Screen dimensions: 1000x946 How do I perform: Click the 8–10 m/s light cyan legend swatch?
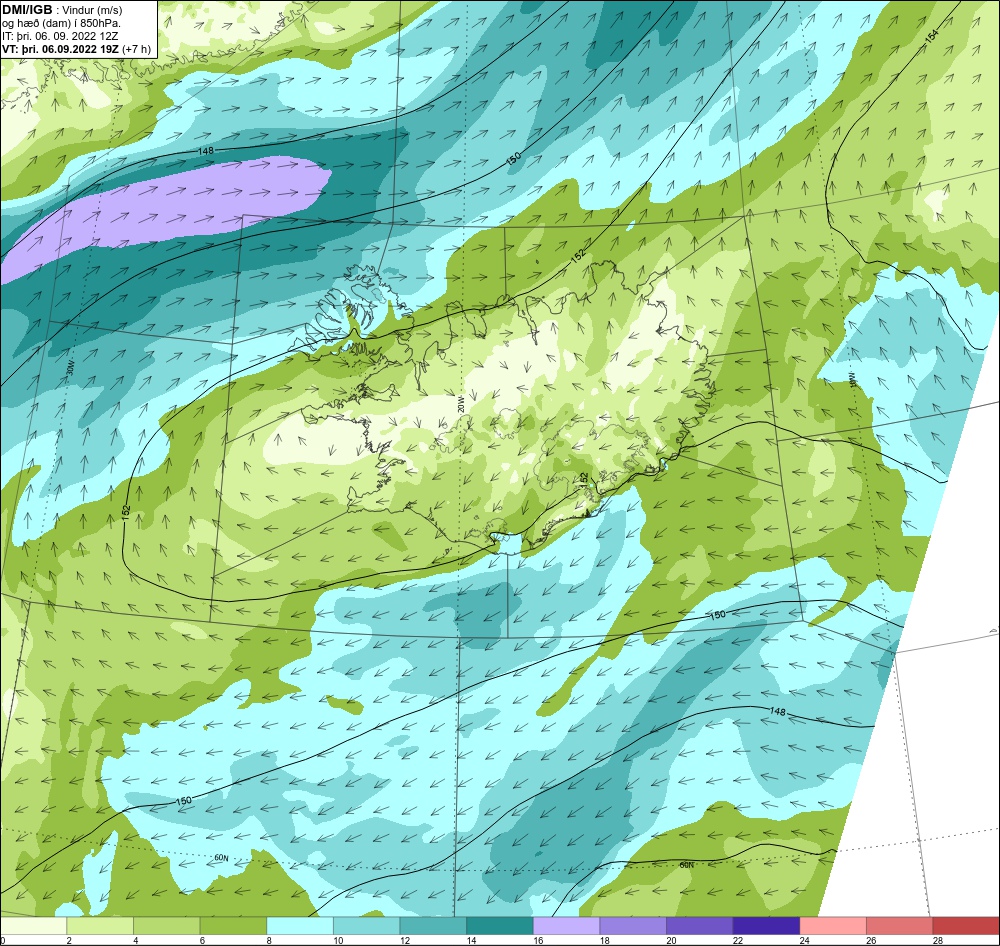coord(300,926)
